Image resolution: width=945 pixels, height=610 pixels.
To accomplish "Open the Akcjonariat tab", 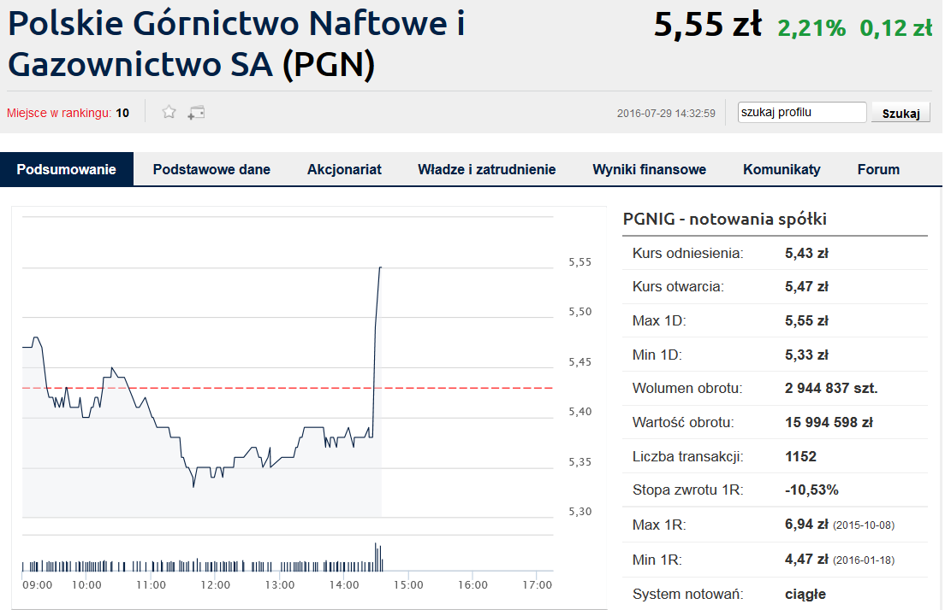I will coord(344,169).
